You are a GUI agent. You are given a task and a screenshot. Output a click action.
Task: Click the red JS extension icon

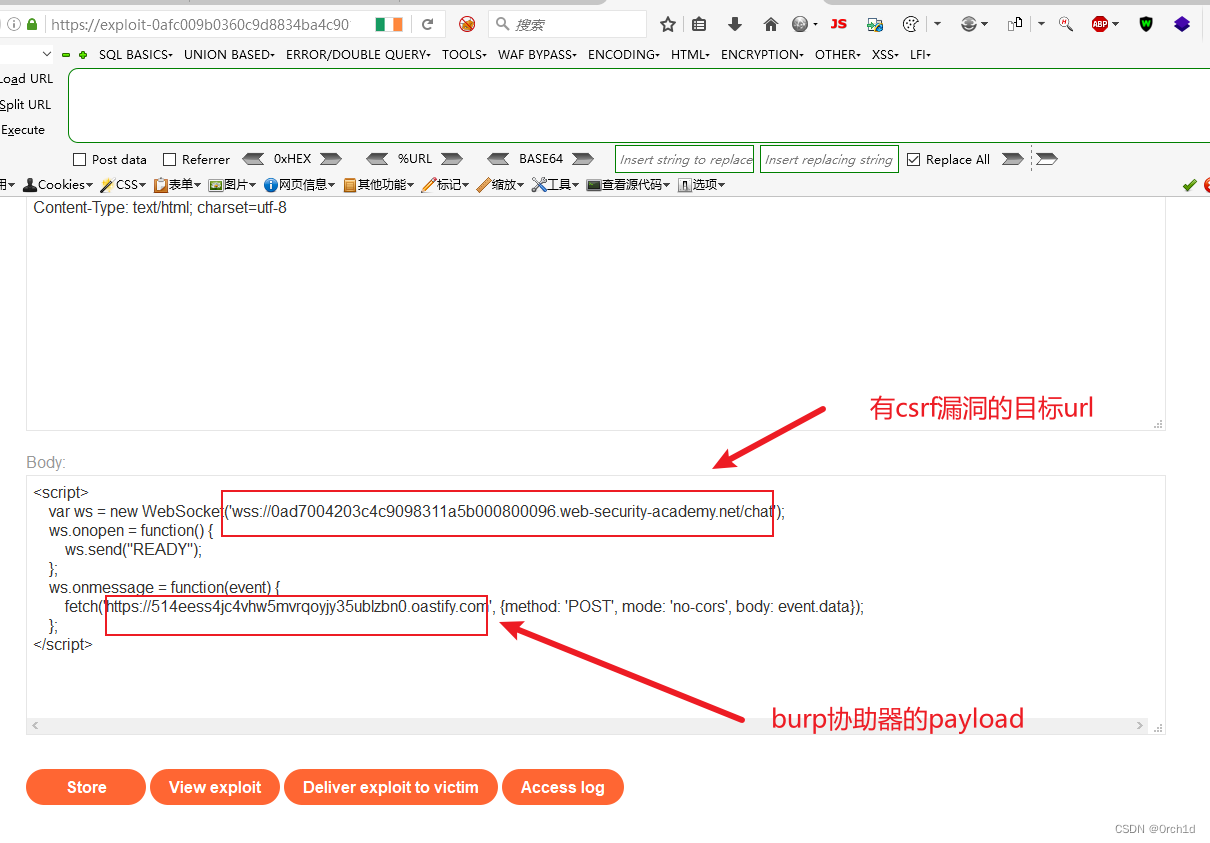coord(839,24)
